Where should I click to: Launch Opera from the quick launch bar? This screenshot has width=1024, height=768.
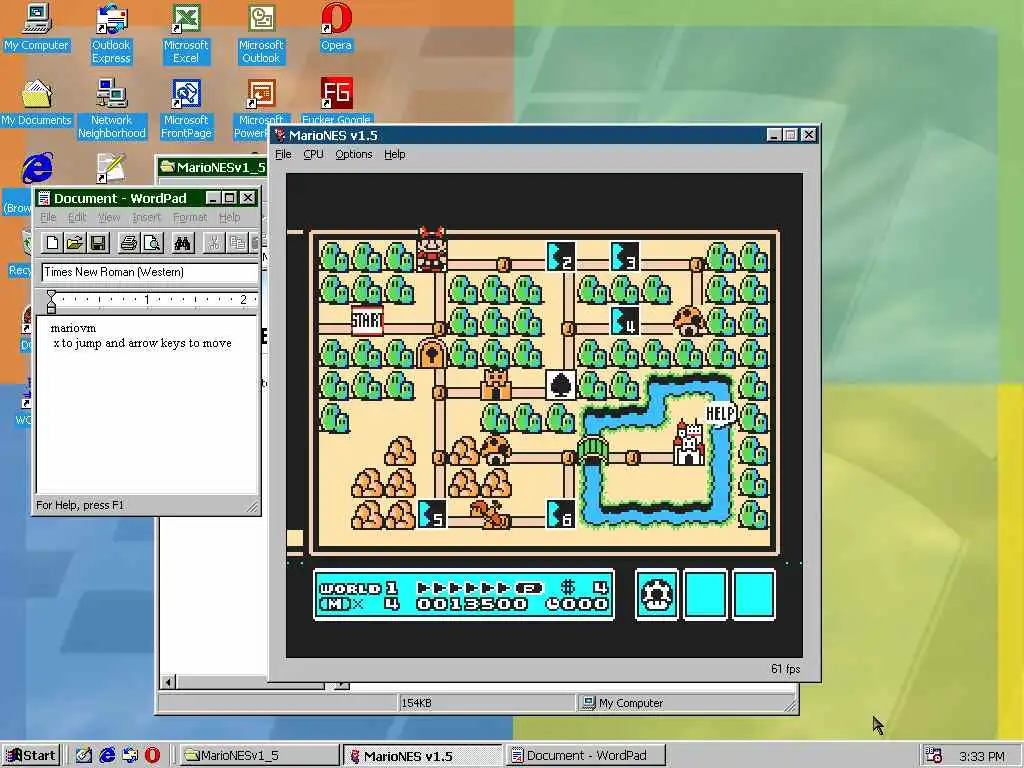pyautogui.click(x=152, y=756)
